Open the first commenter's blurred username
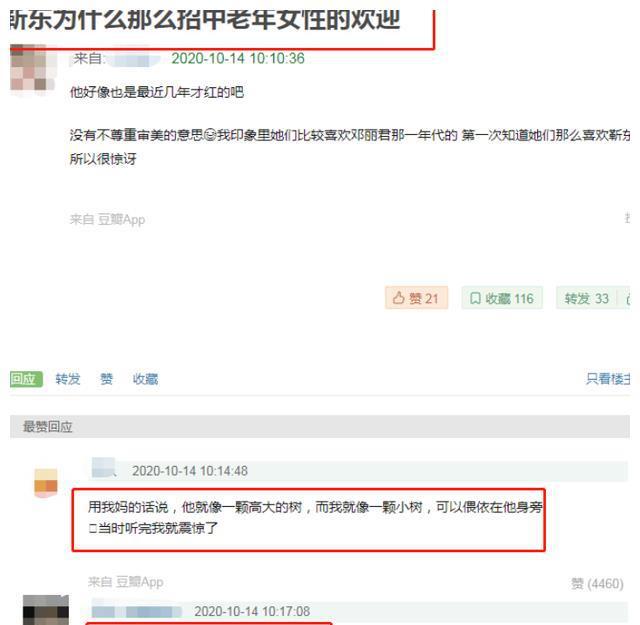The height and width of the screenshot is (625, 640). (x=103, y=468)
